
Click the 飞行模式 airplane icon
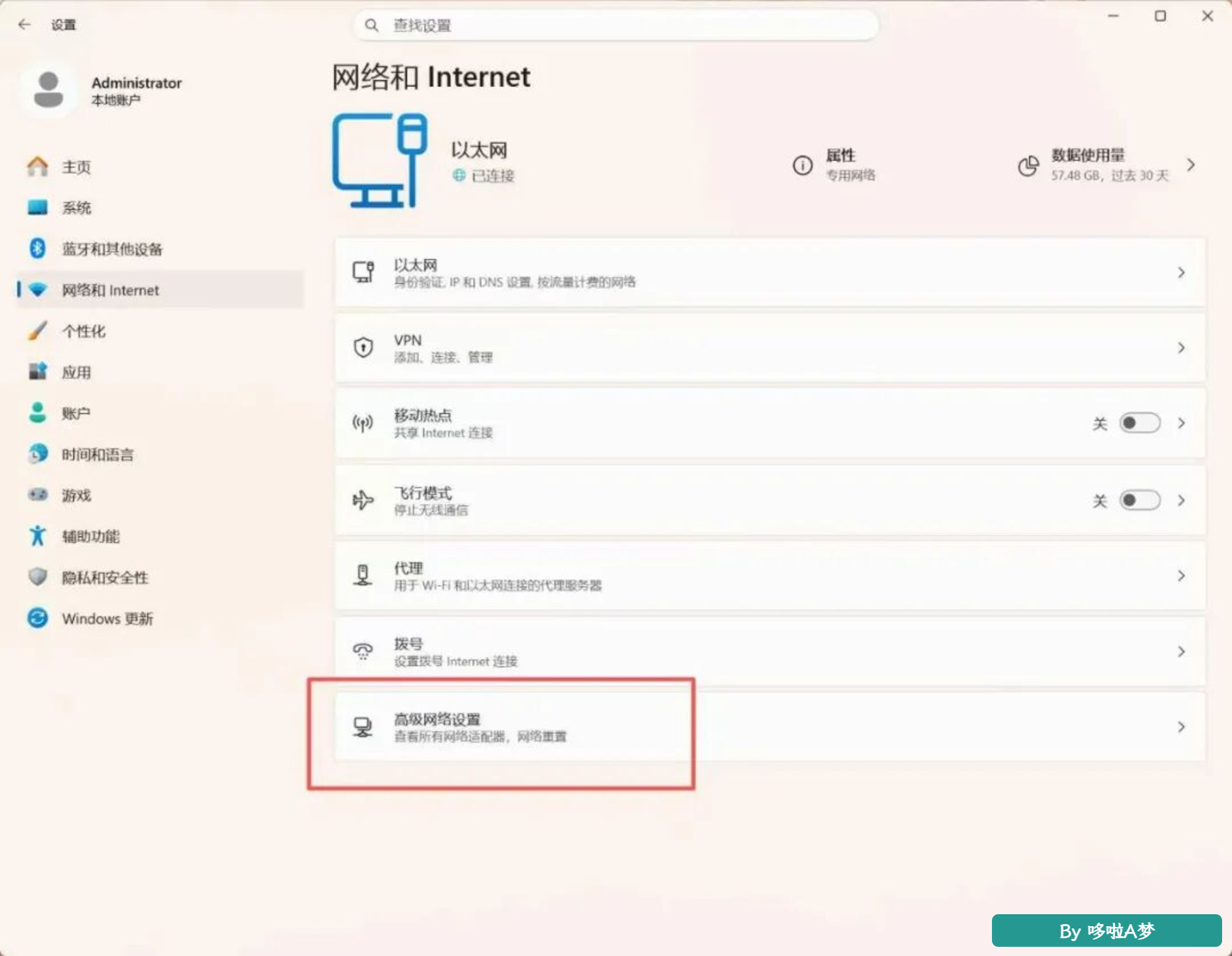click(363, 500)
